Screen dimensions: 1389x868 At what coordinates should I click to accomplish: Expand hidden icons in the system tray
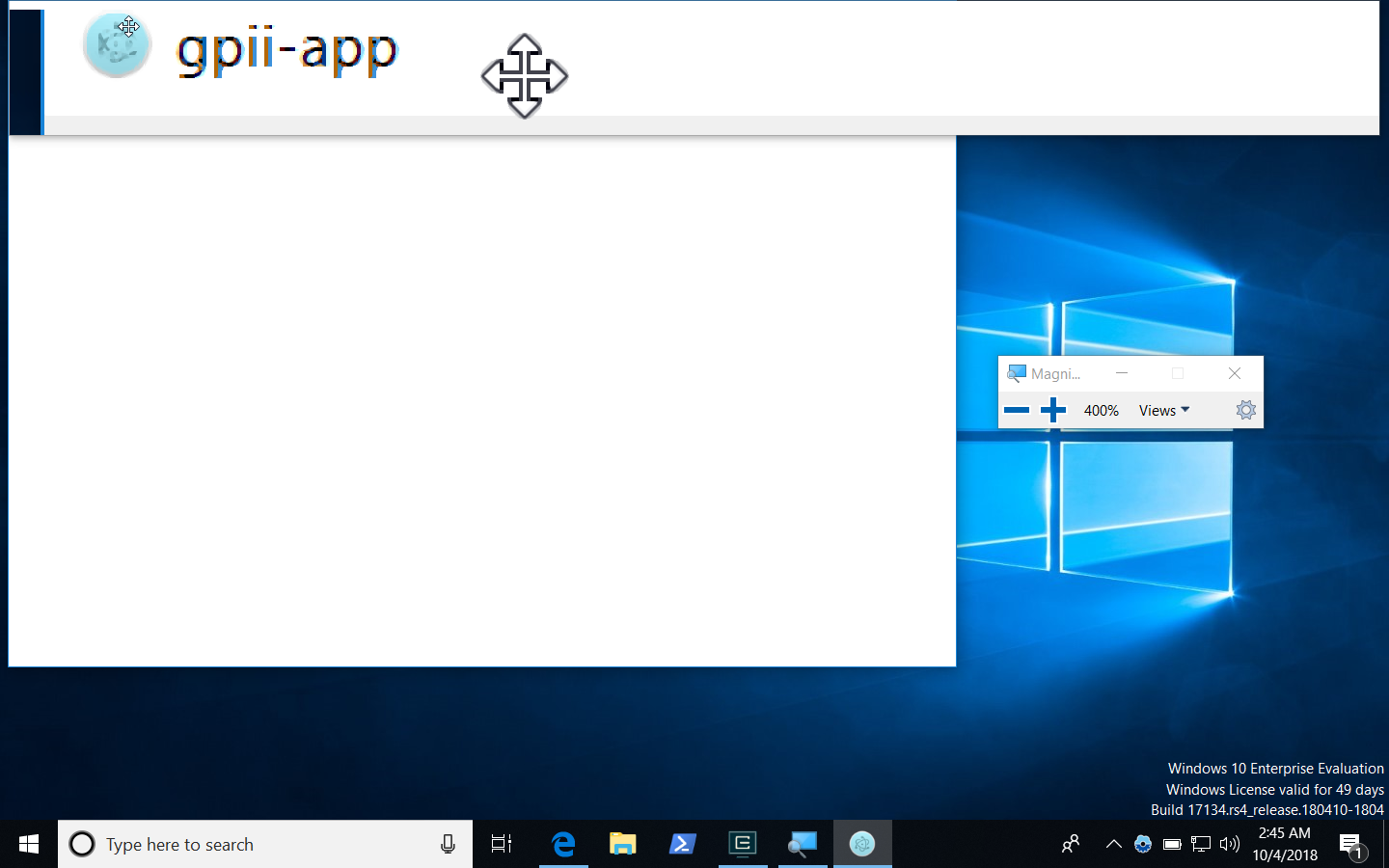click(1113, 844)
